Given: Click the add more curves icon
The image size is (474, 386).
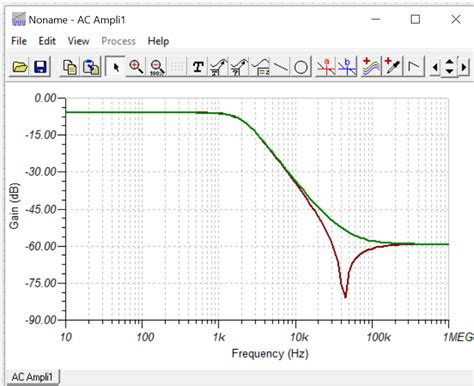Looking at the screenshot, I should pyautogui.click(x=371, y=67).
